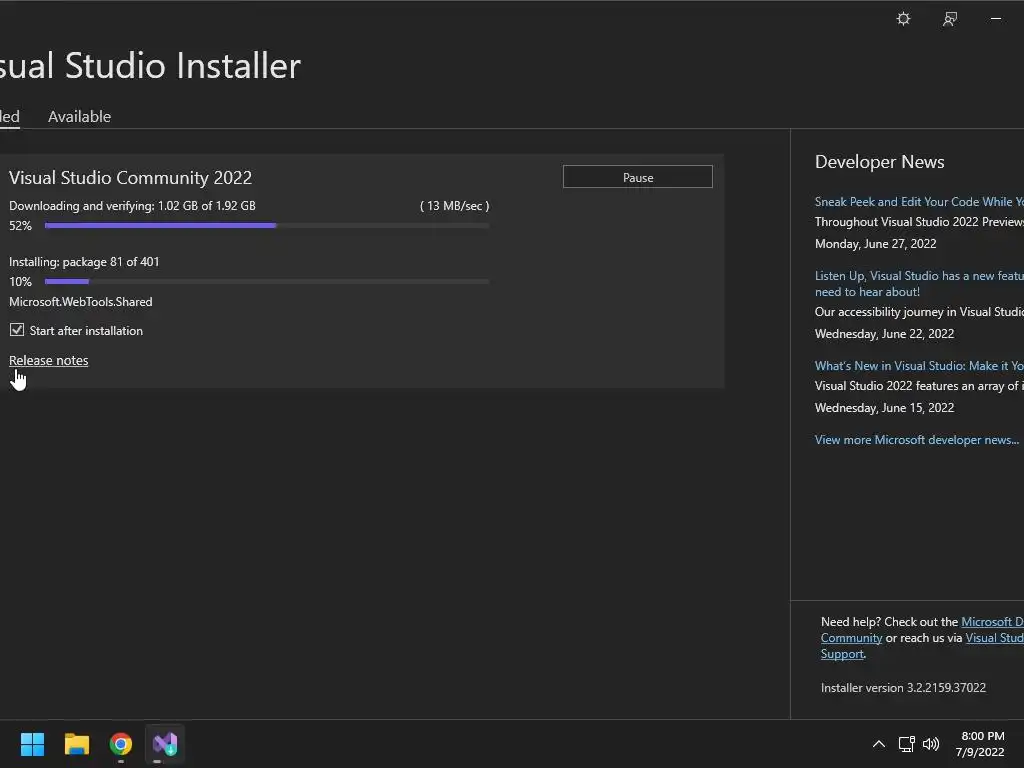The width and height of the screenshot is (1024, 768).
Task: Open the theme settings sun icon
Action: (903, 18)
